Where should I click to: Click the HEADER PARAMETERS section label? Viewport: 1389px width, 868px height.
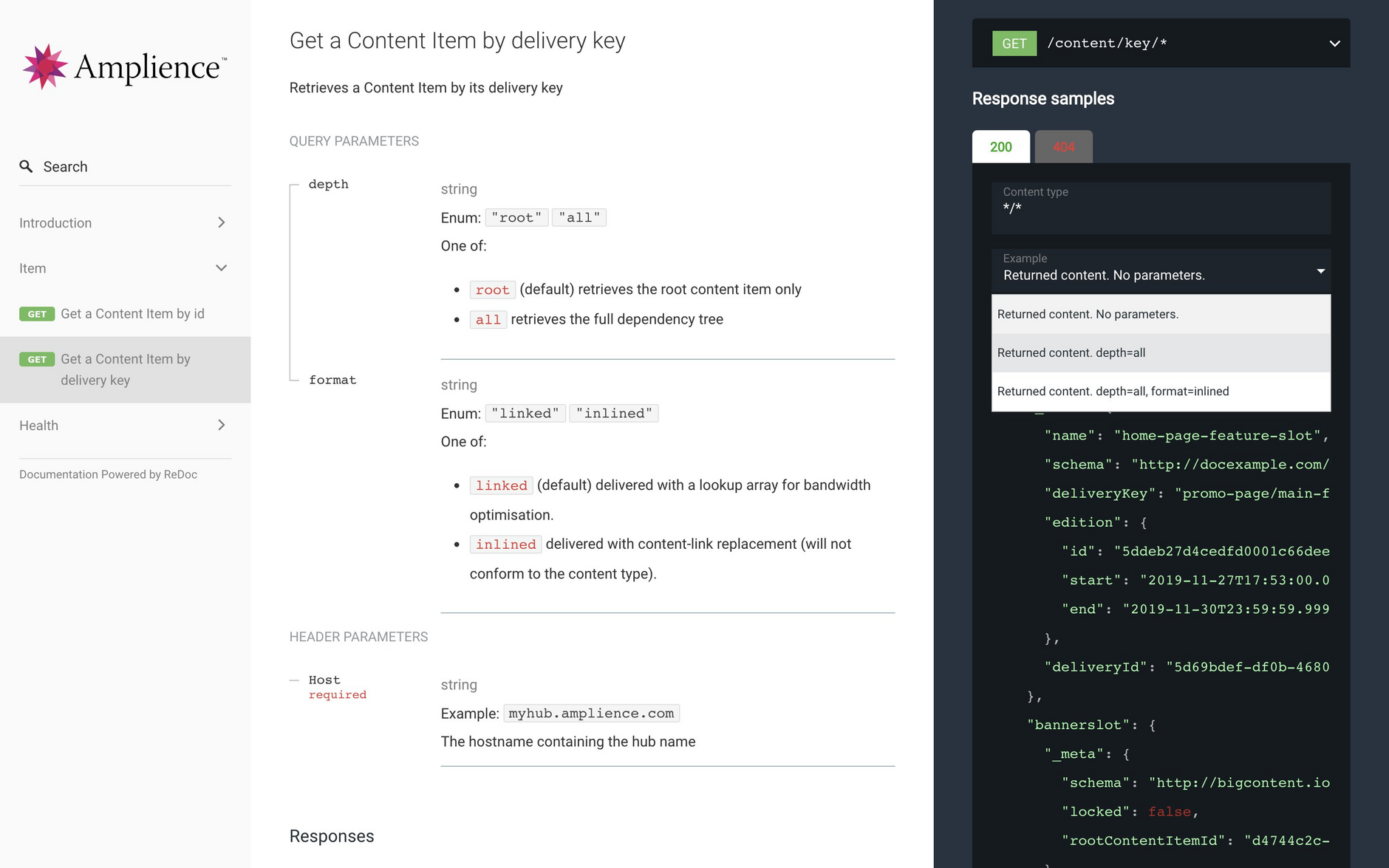tap(358, 637)
